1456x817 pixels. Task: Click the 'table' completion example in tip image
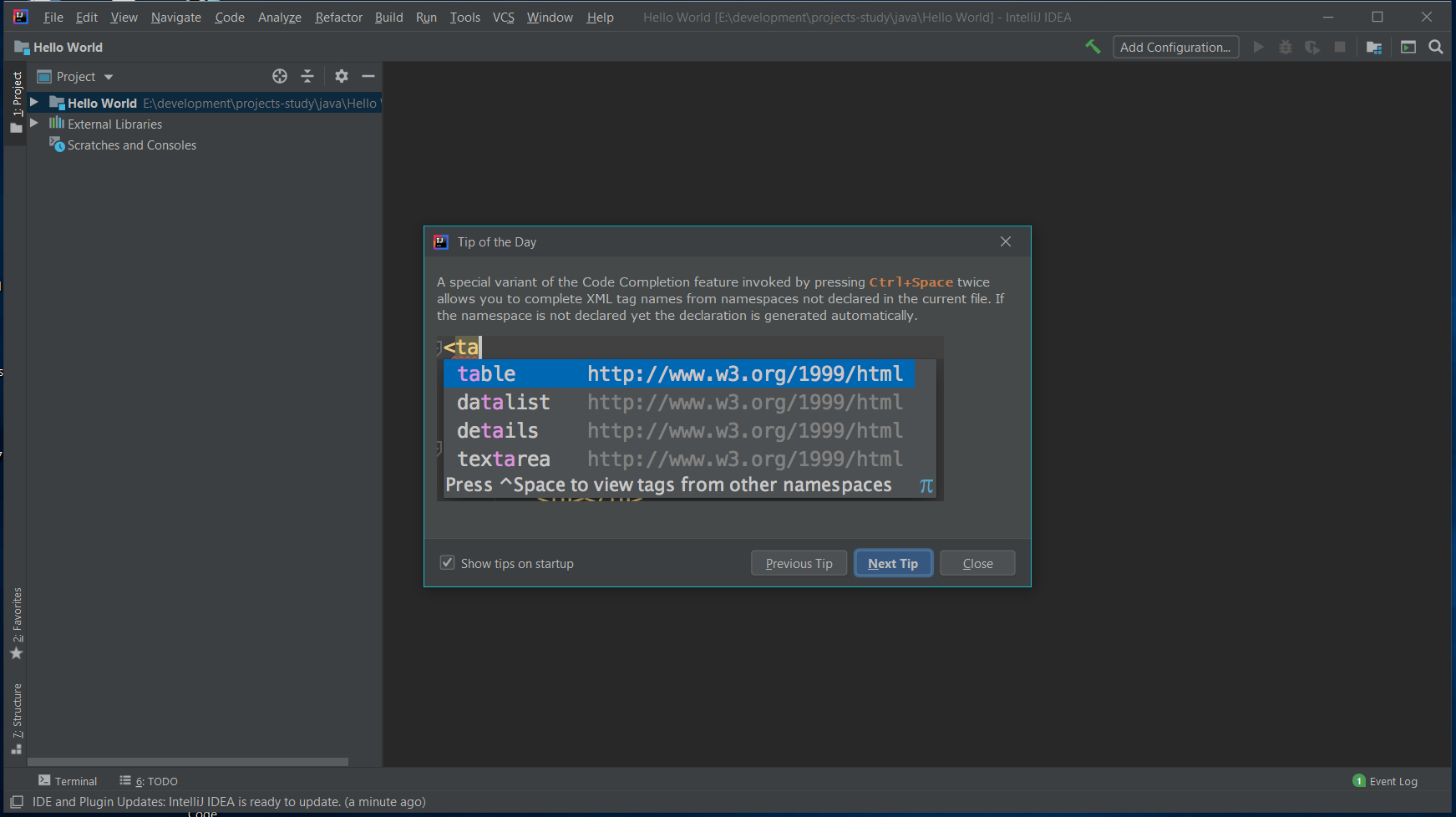point(679,373)
